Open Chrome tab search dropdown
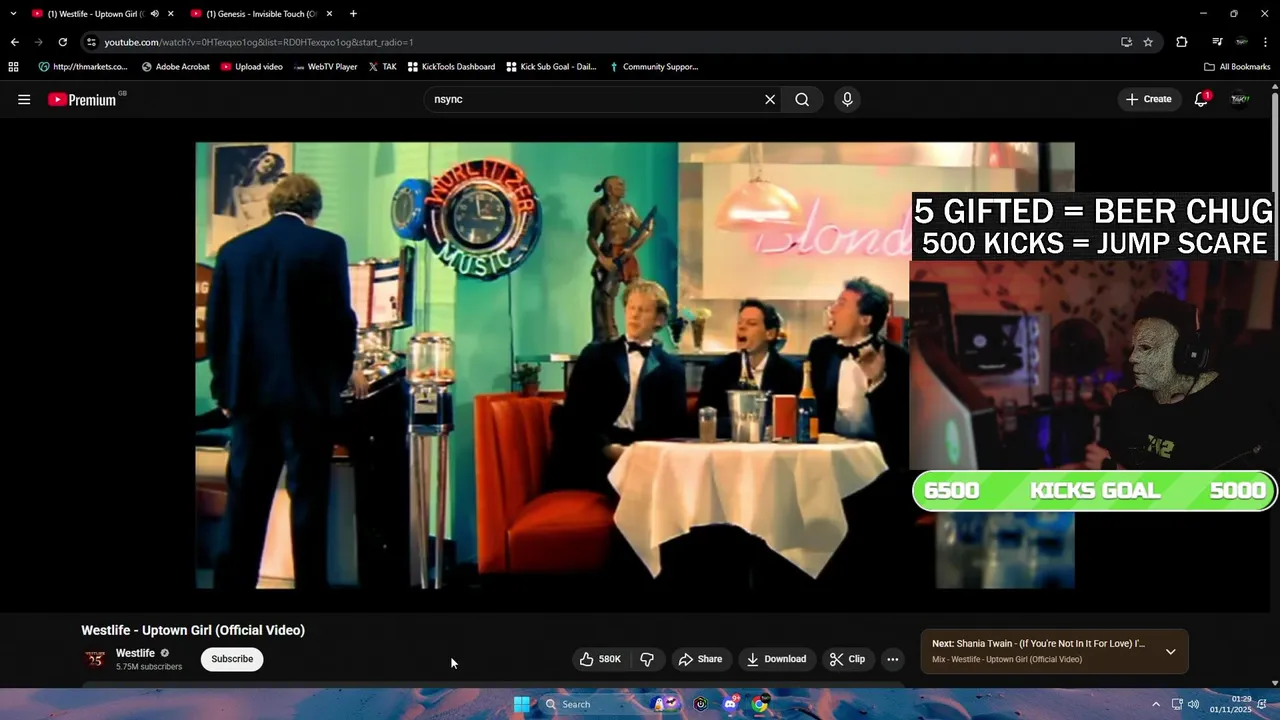The image size is (1280, 720). [13, 14]
